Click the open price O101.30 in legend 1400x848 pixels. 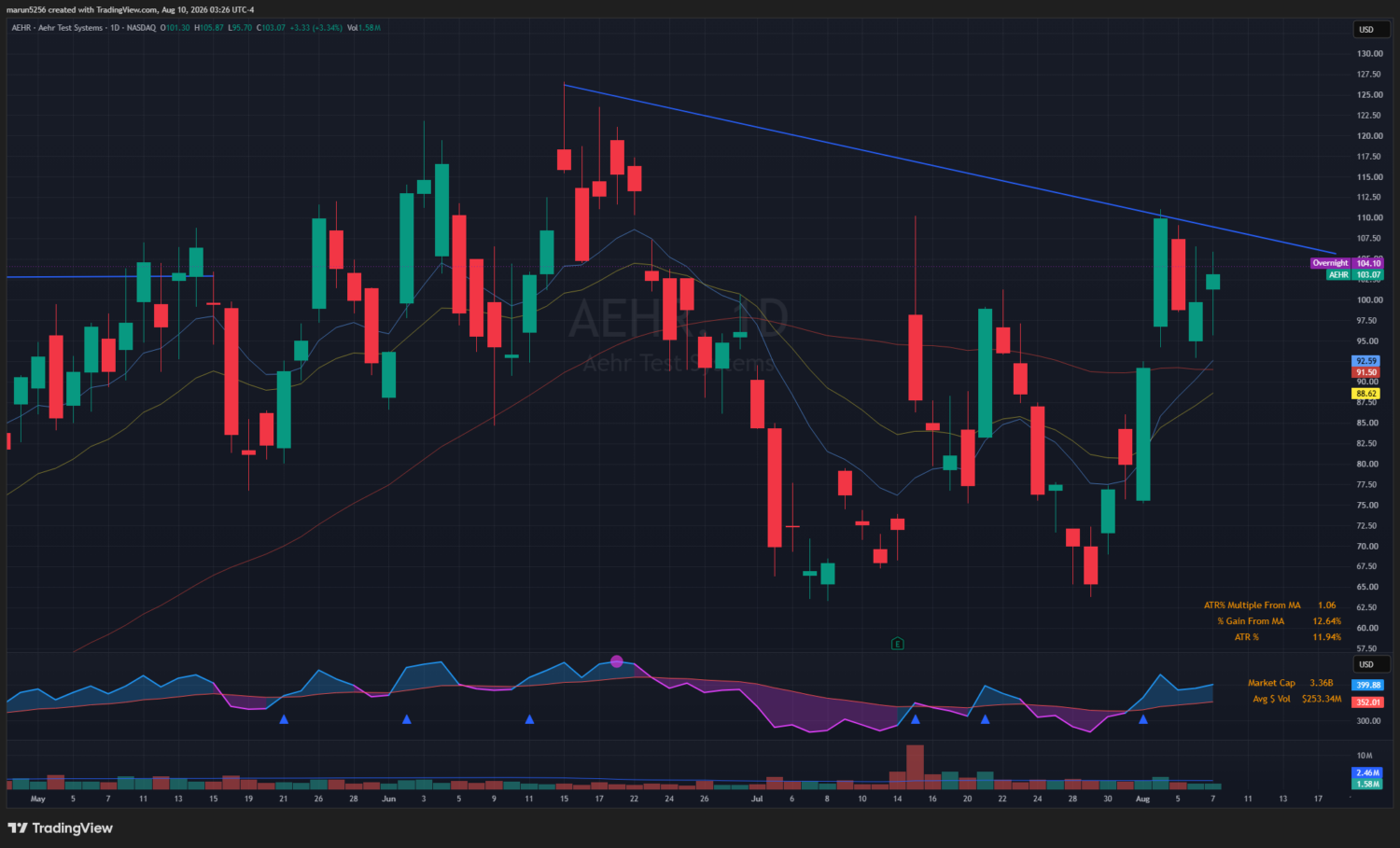point(175,28)
